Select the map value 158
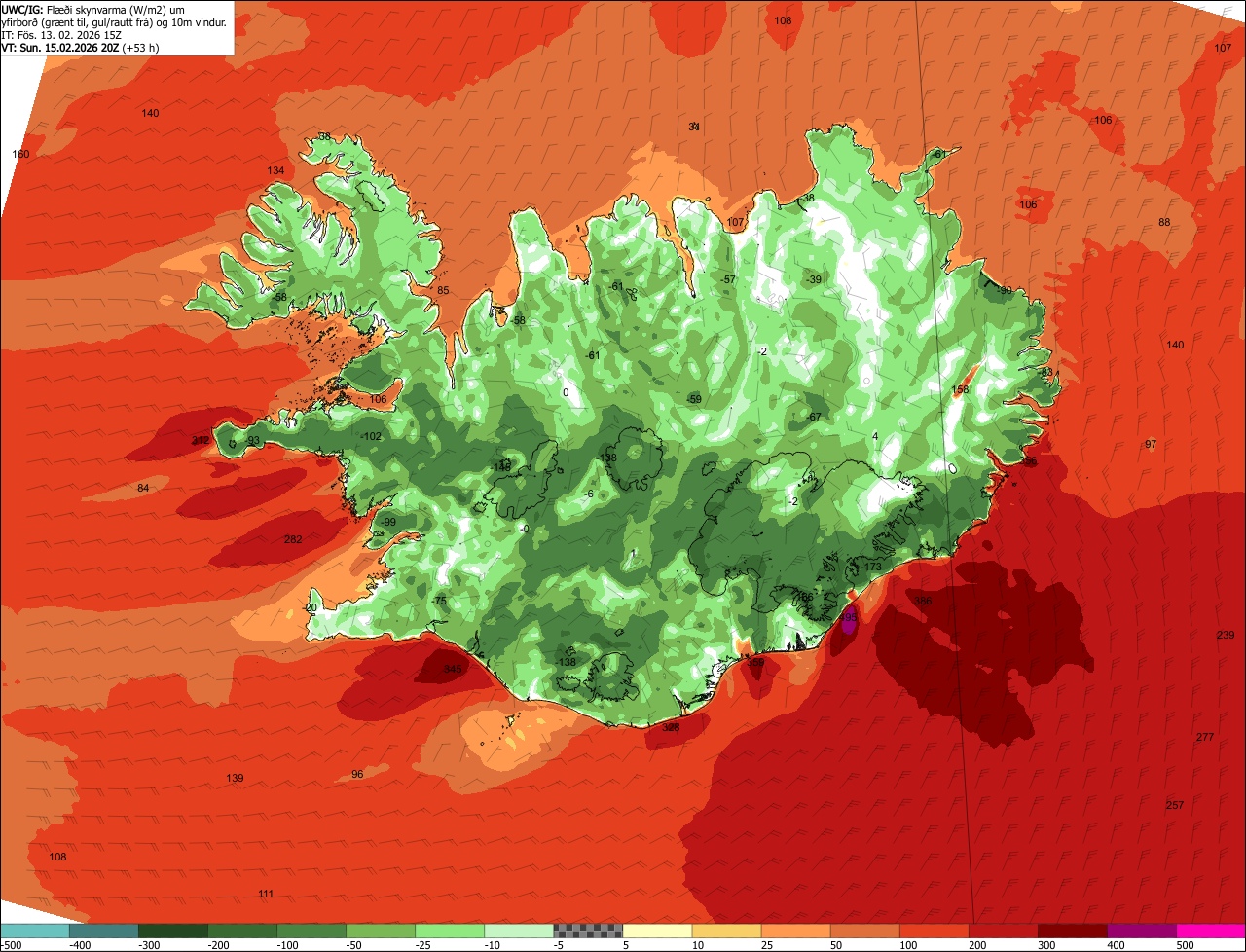Screen dimensions: 1246x952 tap(961, 390)
